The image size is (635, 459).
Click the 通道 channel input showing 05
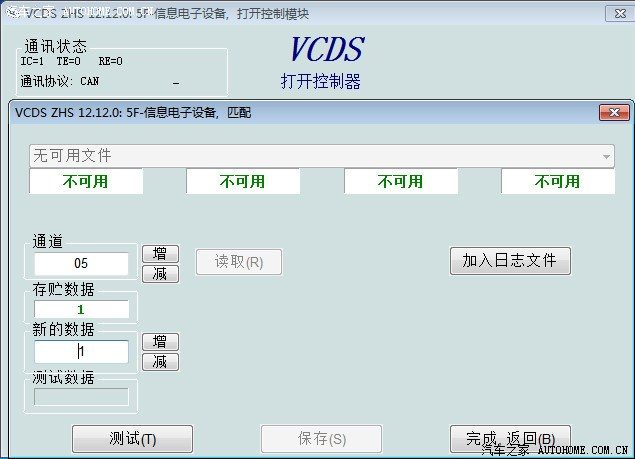[81, 263]
